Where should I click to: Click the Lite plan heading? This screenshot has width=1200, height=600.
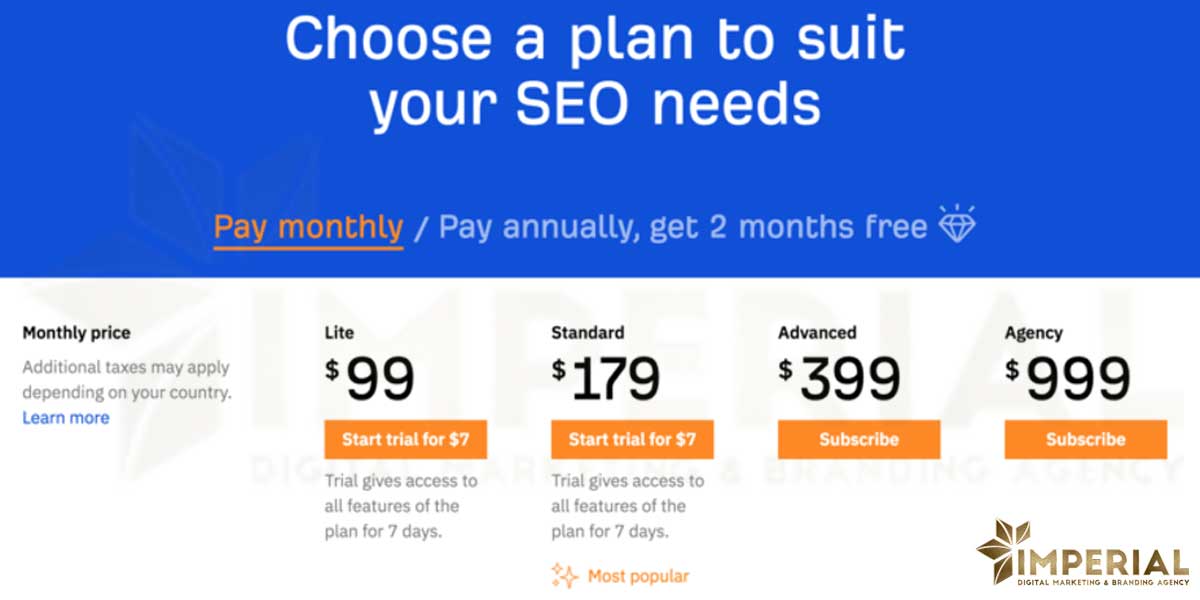[338, 332]
